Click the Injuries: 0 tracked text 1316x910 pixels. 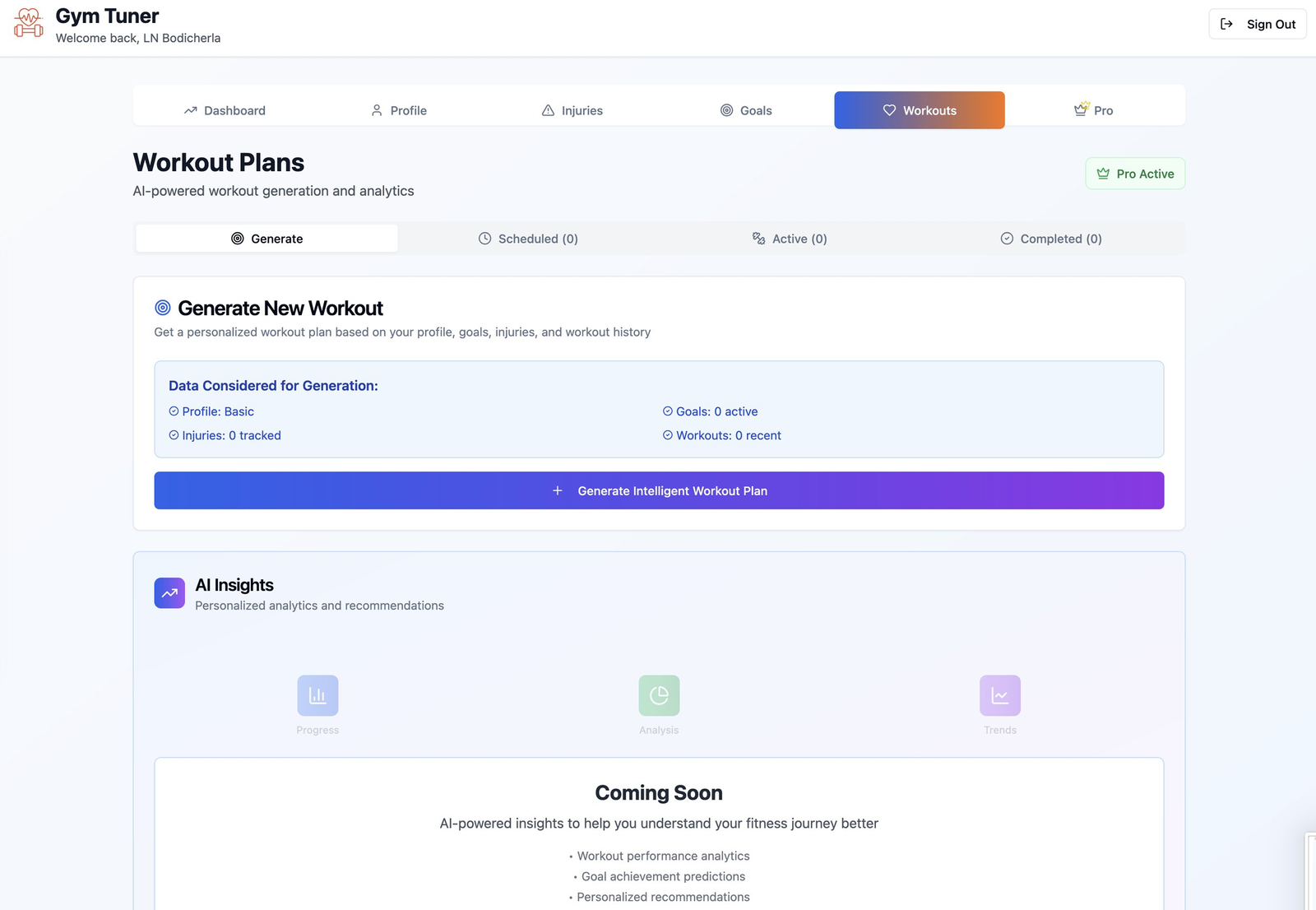(231, 435)
